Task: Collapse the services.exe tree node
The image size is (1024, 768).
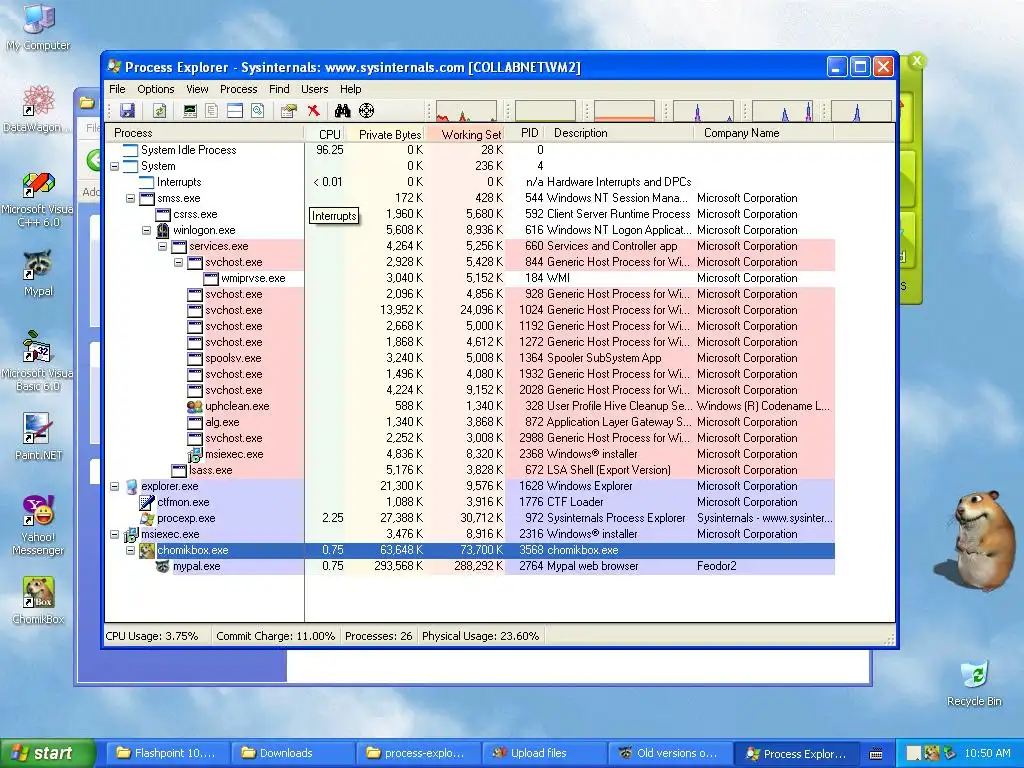Action: 162,247
